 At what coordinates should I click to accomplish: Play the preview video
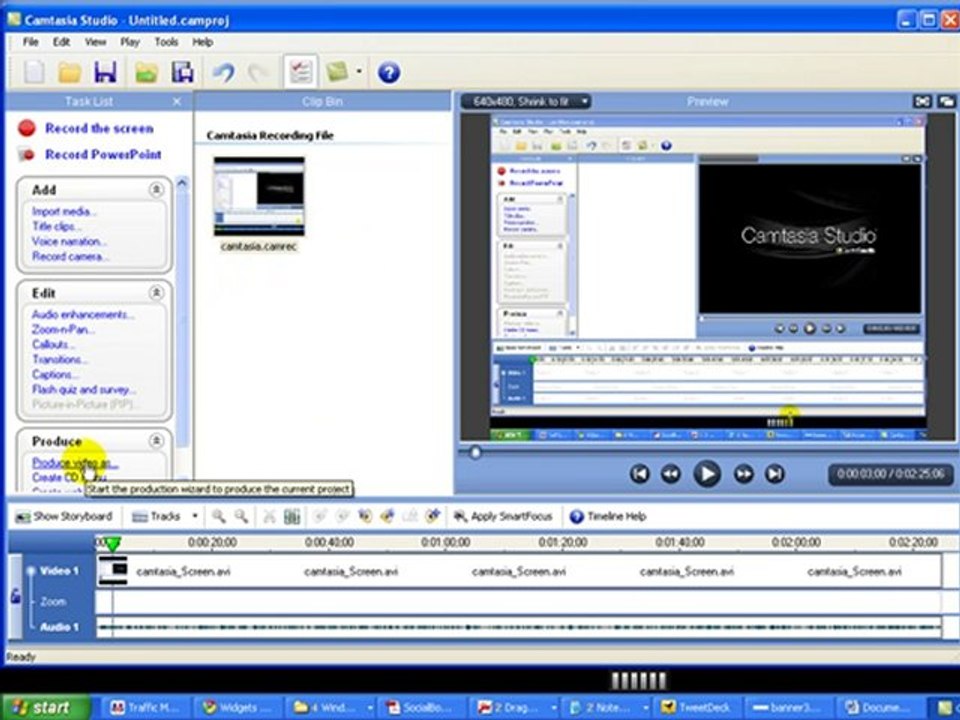[707, 474]
